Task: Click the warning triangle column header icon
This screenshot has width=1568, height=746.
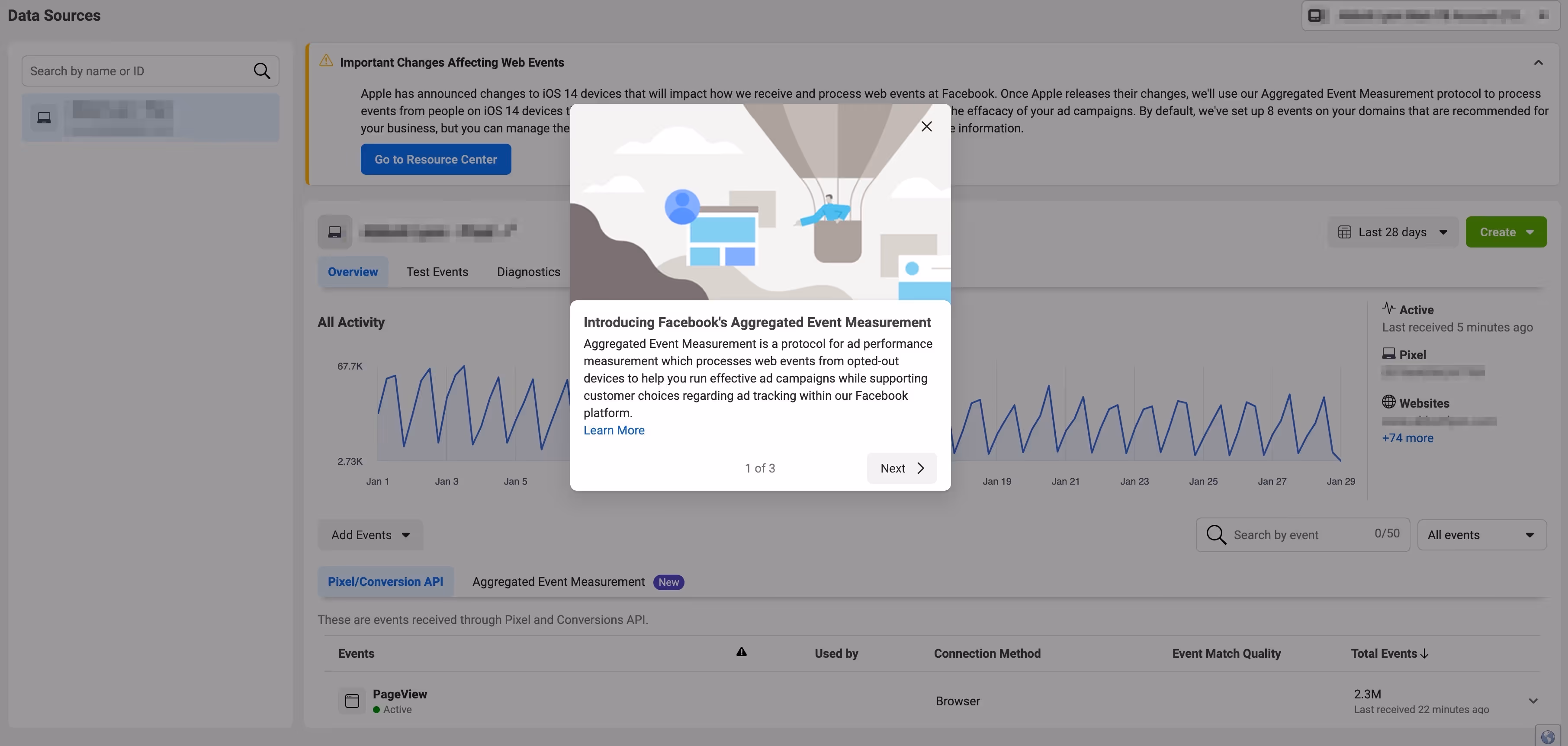Action: (x=742, y=652)
